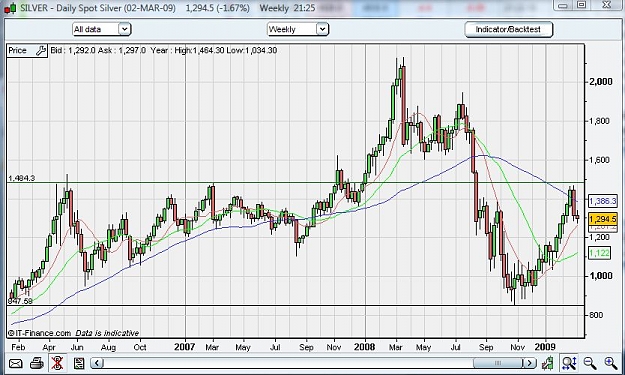Zoom in on the chart
Image resolution: width=625 pixels, height=375 pixels.
click(611, 363)
